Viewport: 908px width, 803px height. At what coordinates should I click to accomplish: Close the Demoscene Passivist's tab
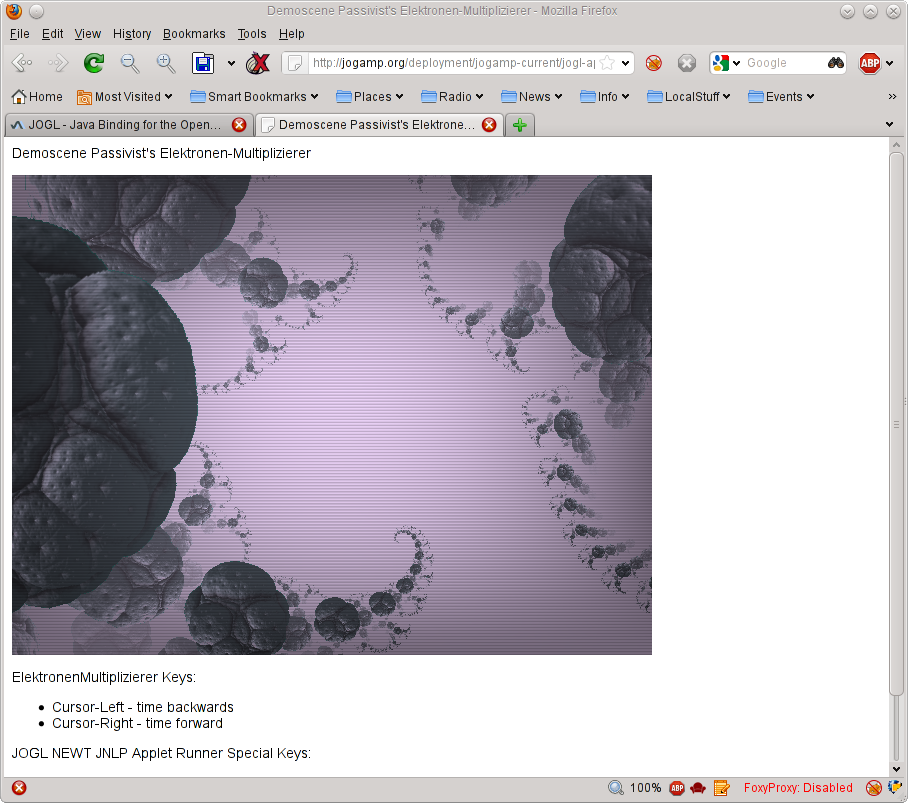click(489, 124)
